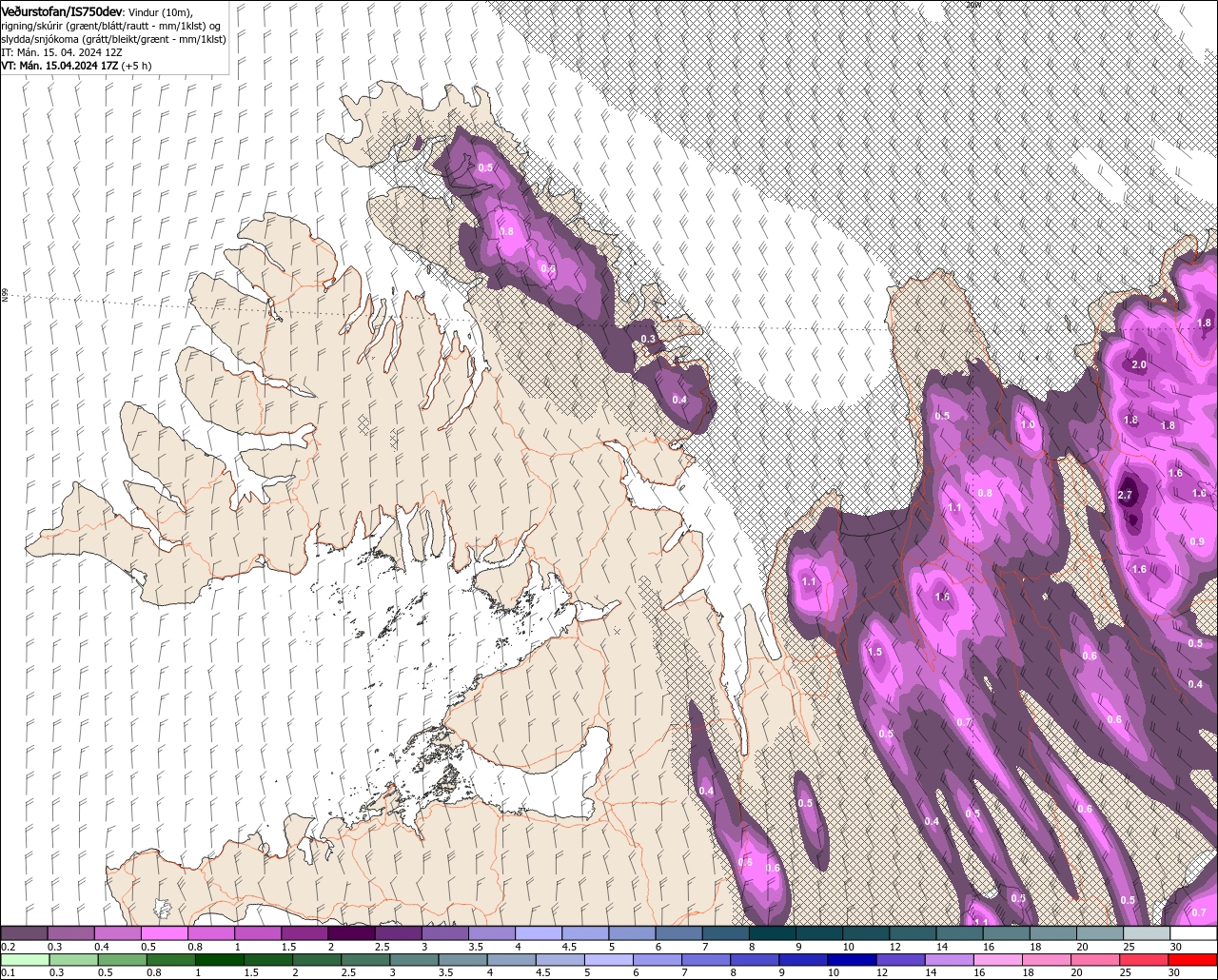Select the bright pink 0.5–0.8 upper legend swatch
Viewport: 1218px width, 980px height.
point(165,933)
